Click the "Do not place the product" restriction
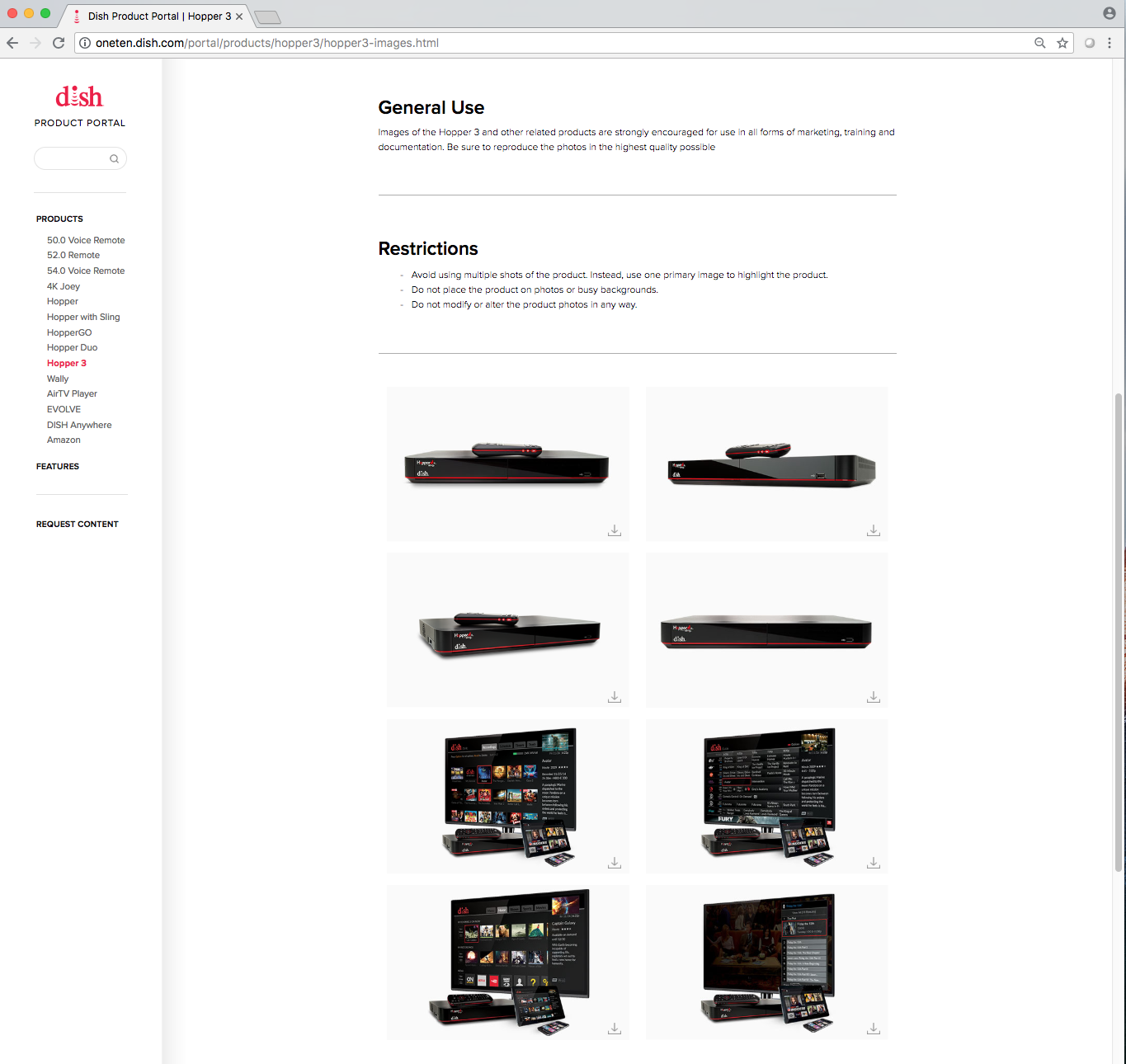The width and height of the screenshot is (1126, 1064). pos(535,290)
